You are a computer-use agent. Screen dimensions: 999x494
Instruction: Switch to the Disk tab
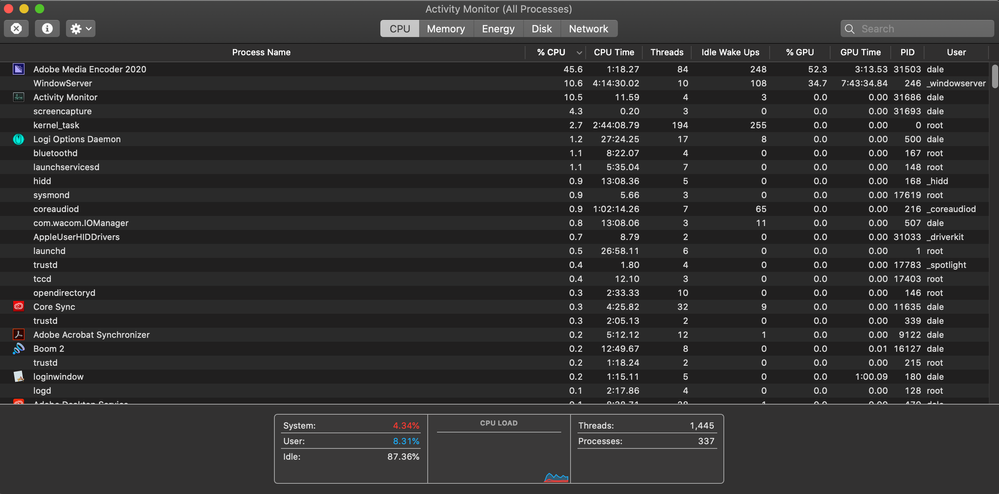coord(542,29)
